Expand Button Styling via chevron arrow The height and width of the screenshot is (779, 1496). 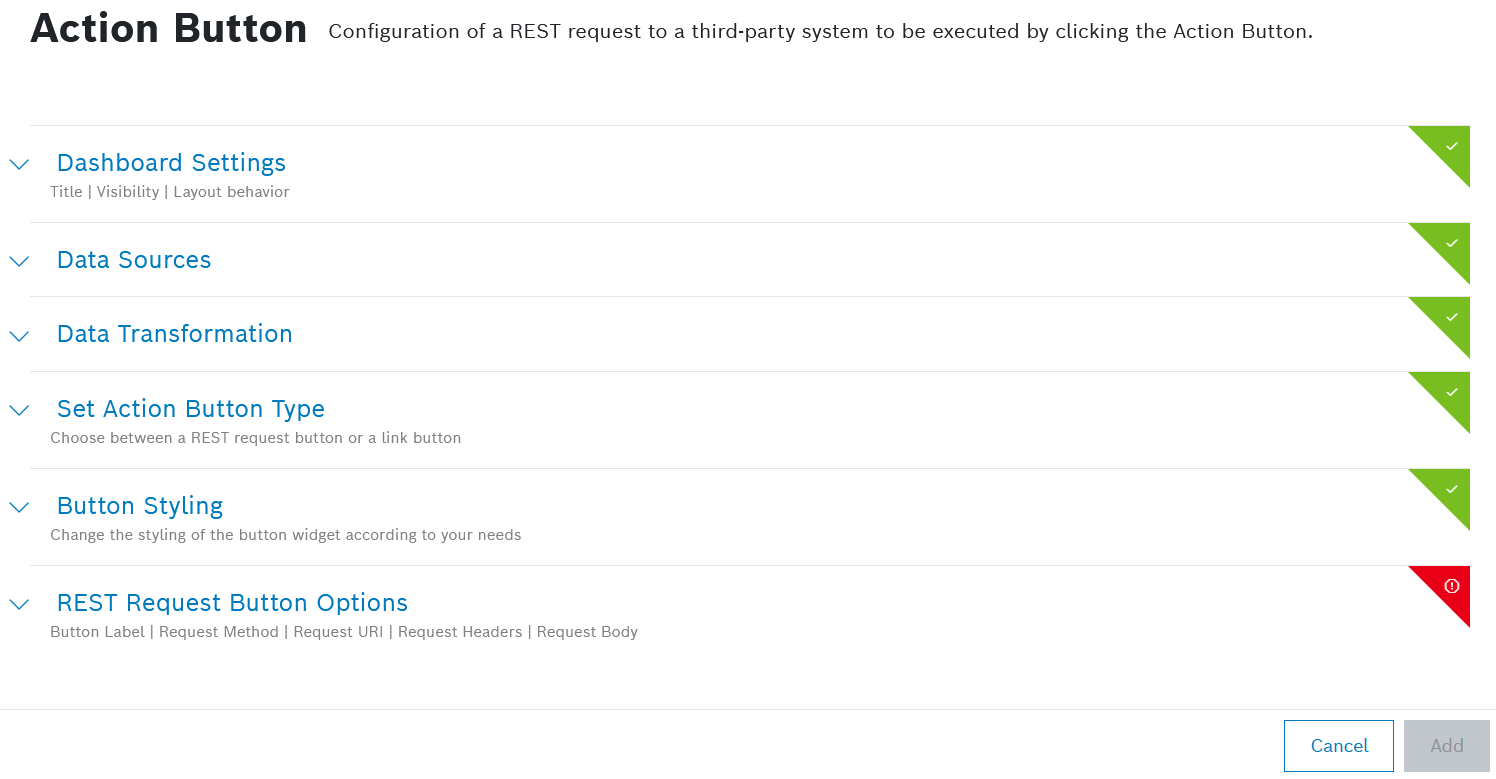pyautogui.click(x=19, y=507)
